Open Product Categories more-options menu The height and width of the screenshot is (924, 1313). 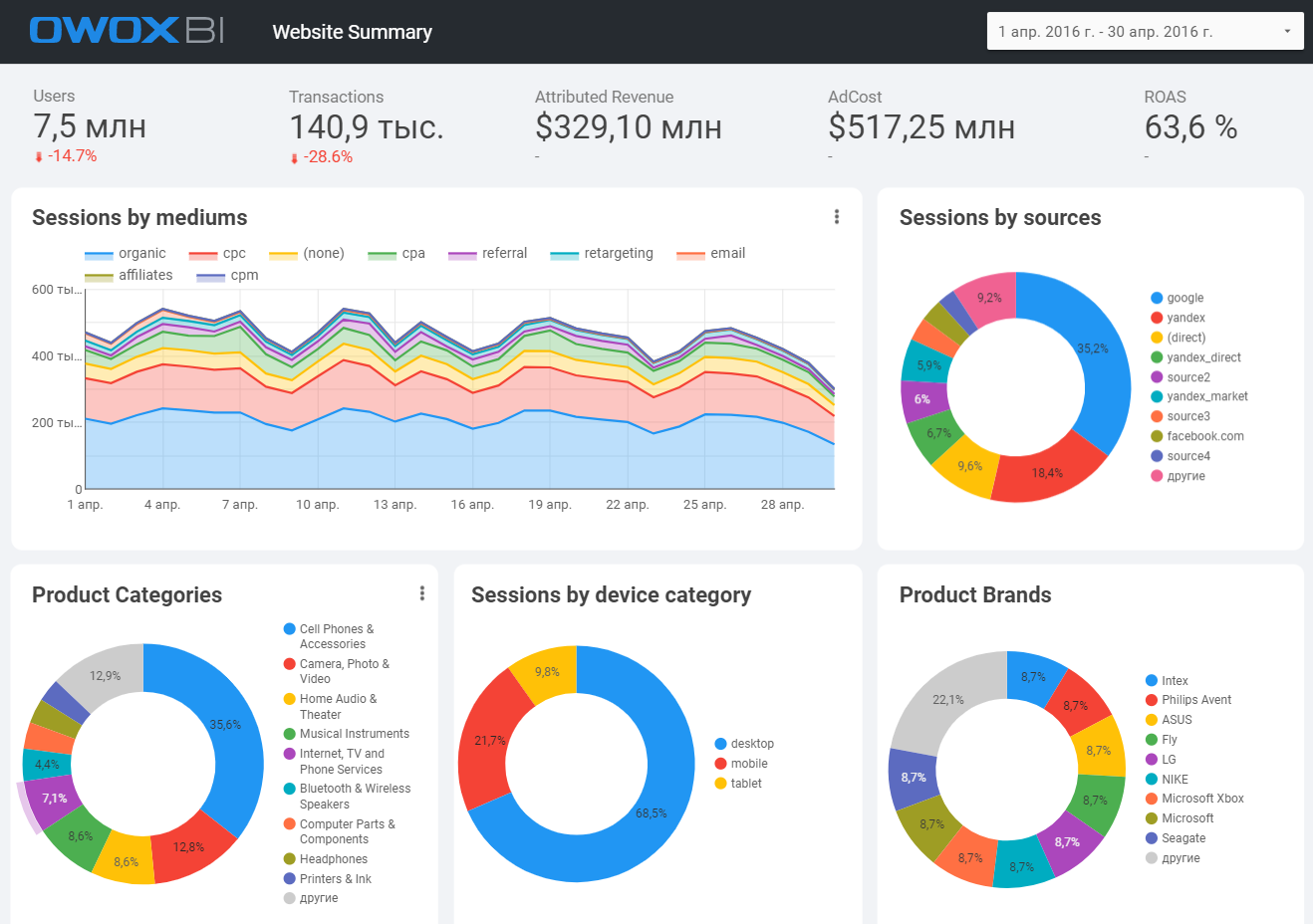point(422,593)
